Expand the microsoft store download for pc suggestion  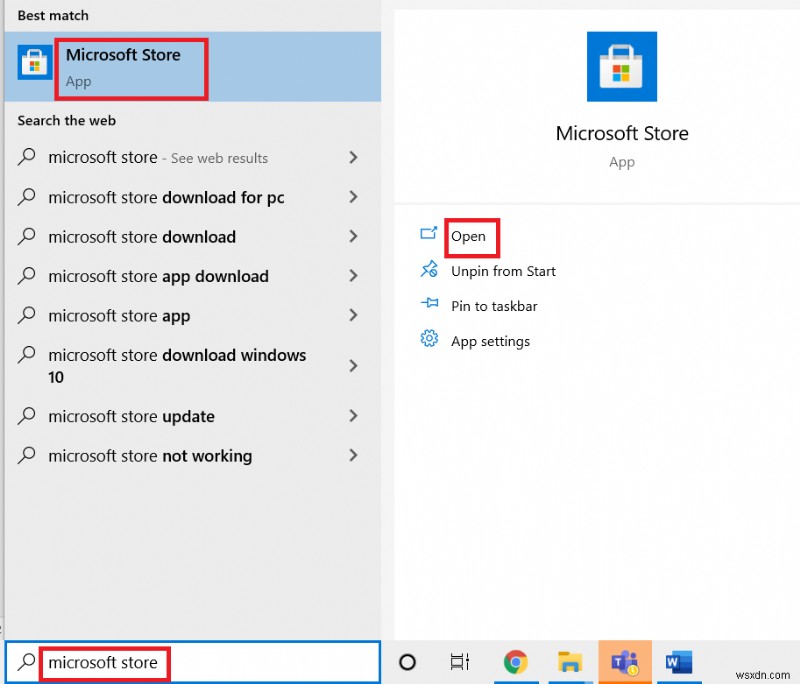click(x=353, y=197)
